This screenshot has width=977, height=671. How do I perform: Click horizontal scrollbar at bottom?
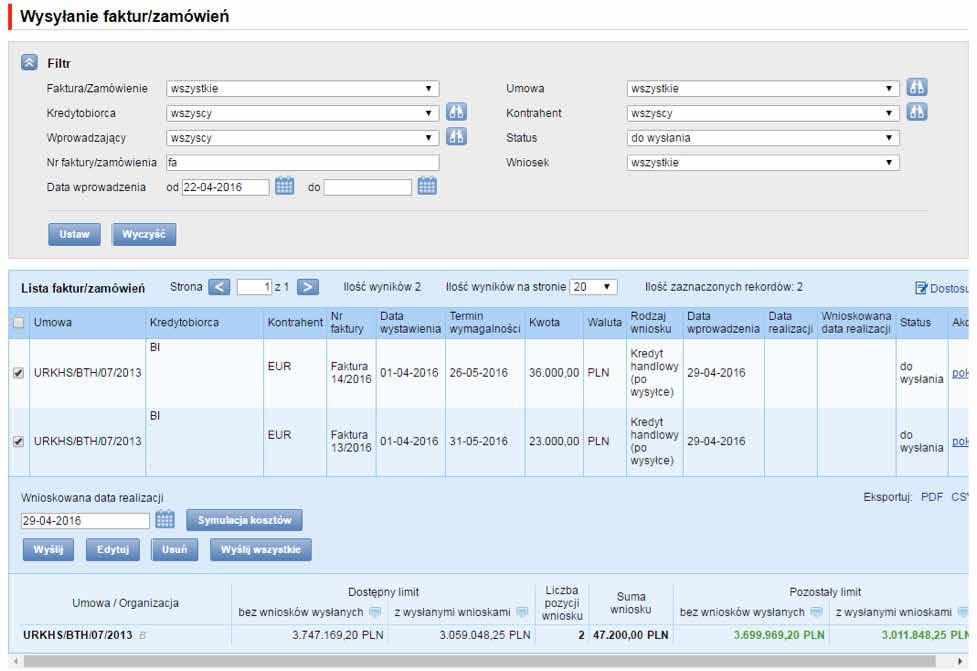click(480, 661)
